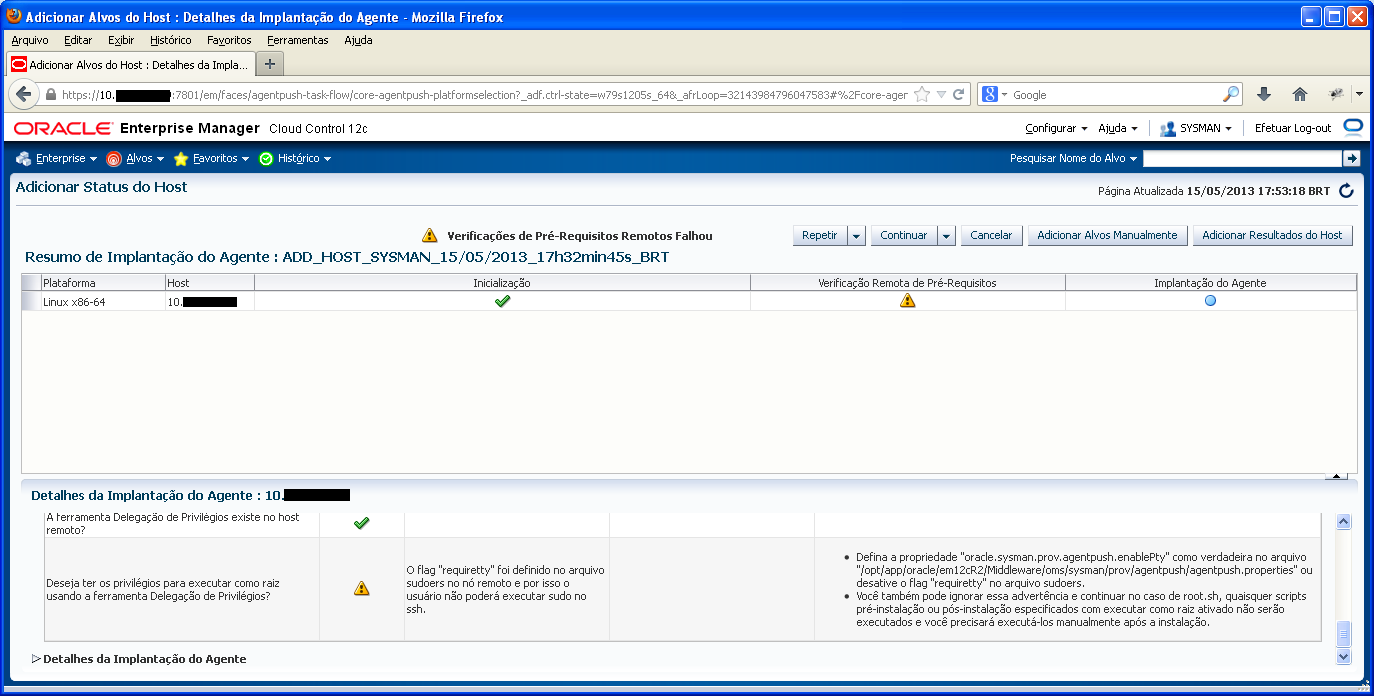Open dropdown arrow next to Continuar
Image resolution: width=1374 pixels, height=696 pixels.
(x=947, y=235)
